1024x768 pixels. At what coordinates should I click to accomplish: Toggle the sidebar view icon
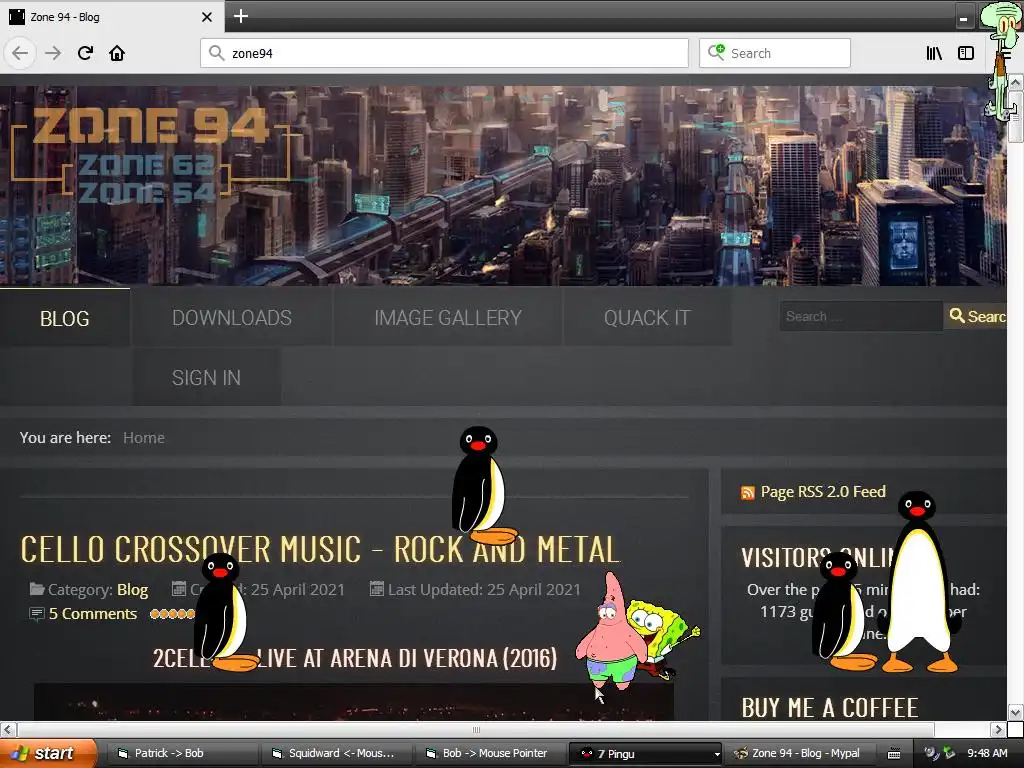(966, 53)
